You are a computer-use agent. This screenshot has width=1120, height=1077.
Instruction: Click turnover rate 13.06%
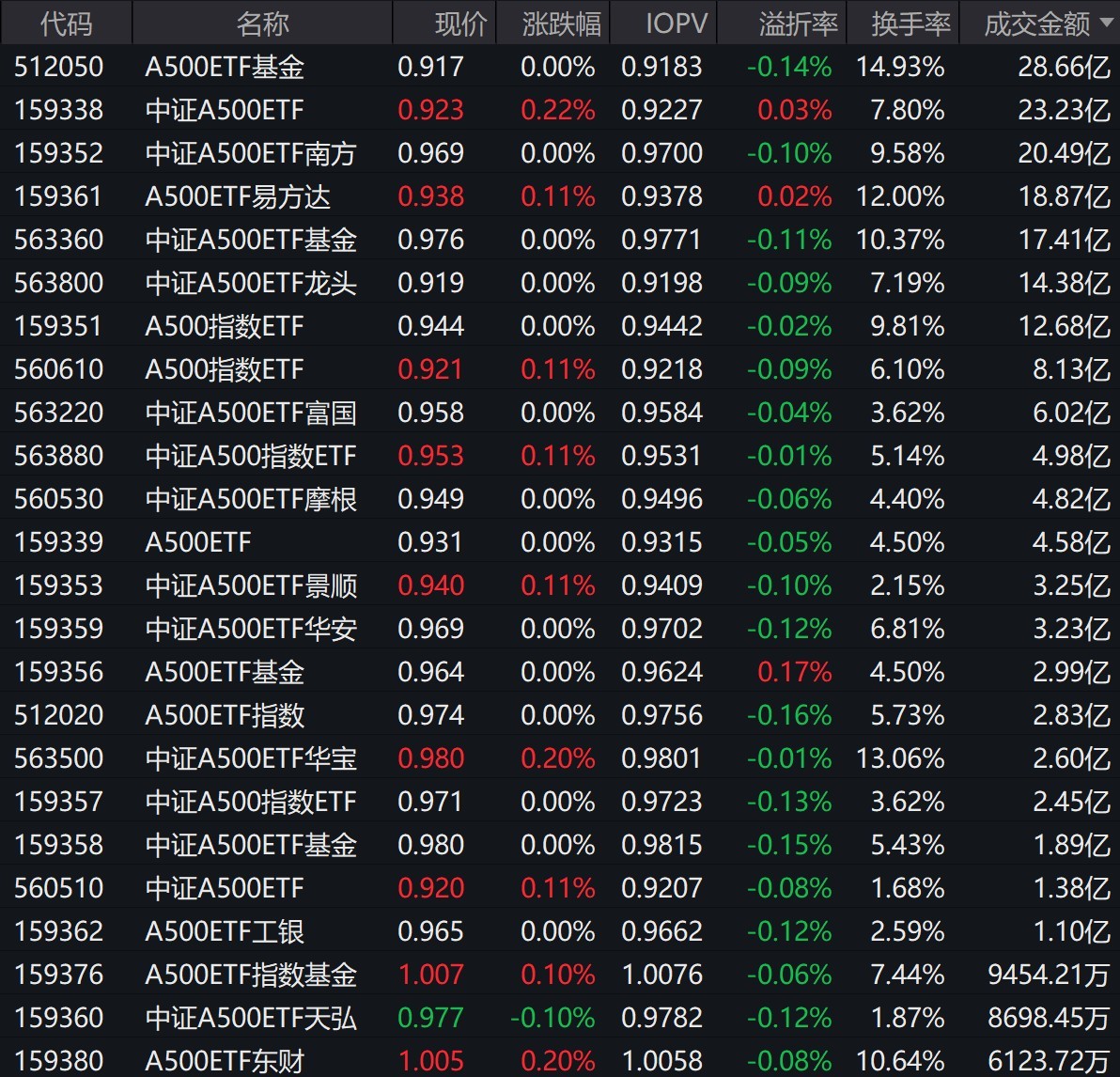pos(900,759)
